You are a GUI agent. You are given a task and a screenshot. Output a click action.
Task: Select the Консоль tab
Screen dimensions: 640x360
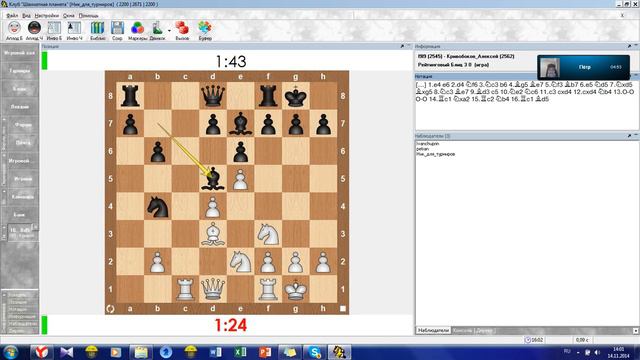click(462, 330)
